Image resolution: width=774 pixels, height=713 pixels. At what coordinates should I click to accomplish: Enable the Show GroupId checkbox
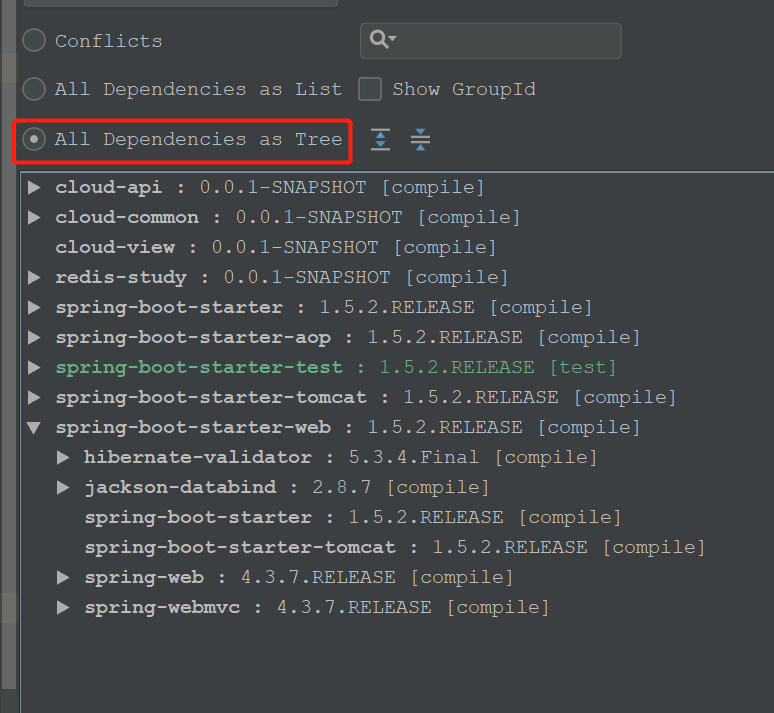click(370, 89)
